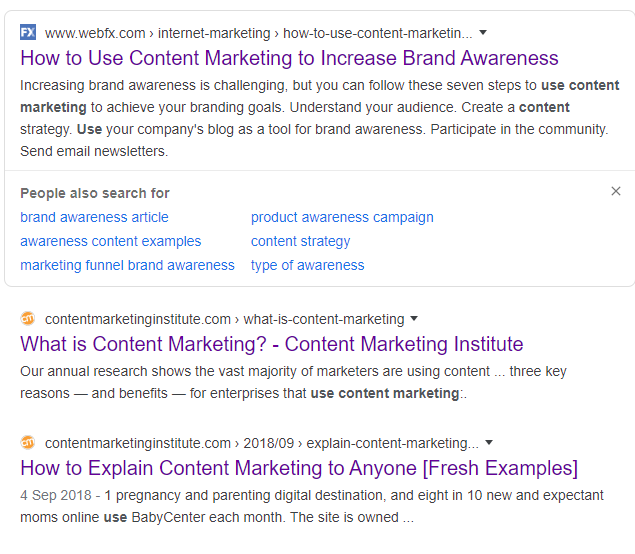Open dropdown arrow after explain-content-marketing URL
This screenshot has width=635, height=554.
coord(490,442)
